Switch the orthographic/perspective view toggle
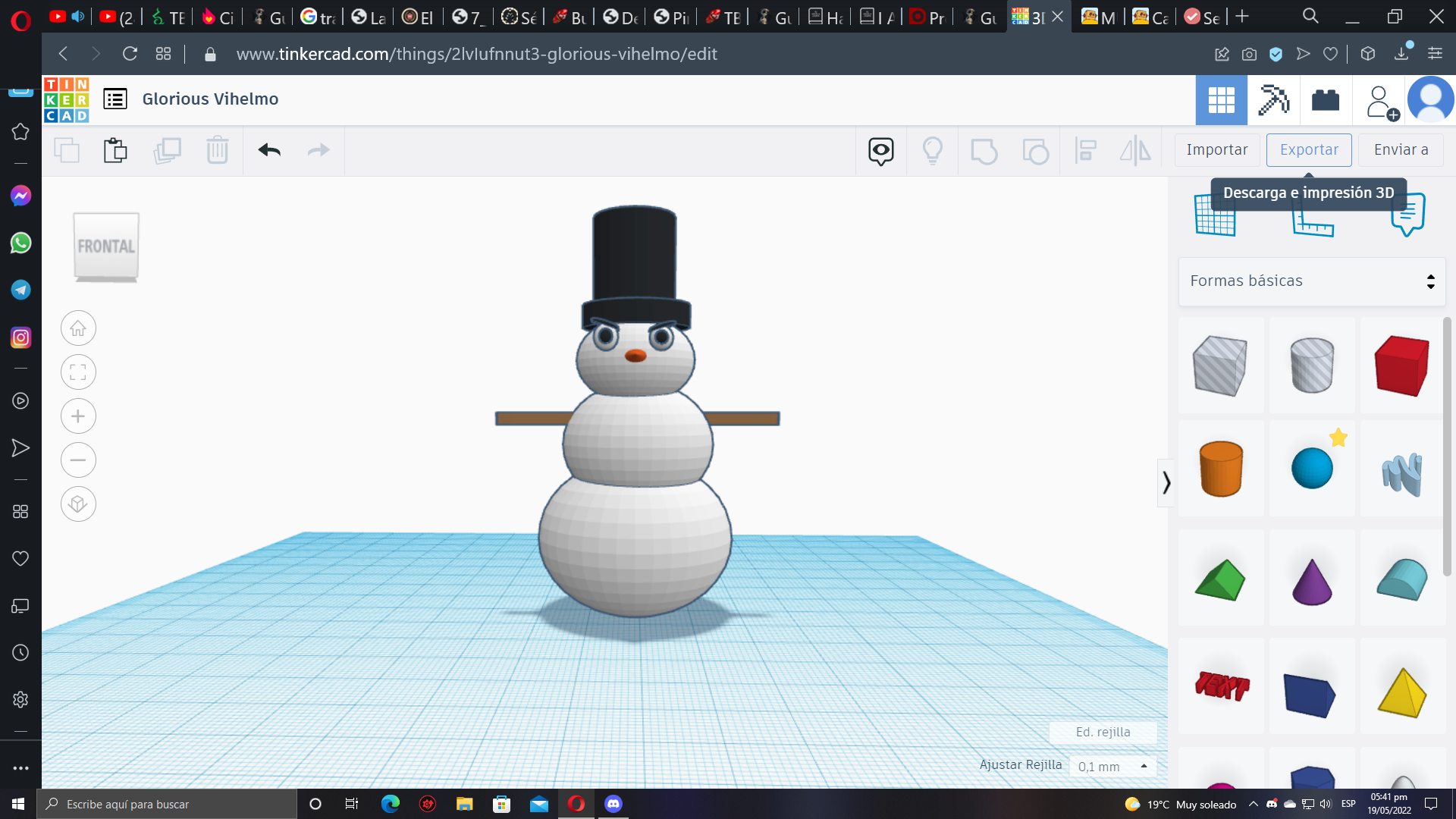Screen dimensions: 1456x819 click(x=78, y=504)
